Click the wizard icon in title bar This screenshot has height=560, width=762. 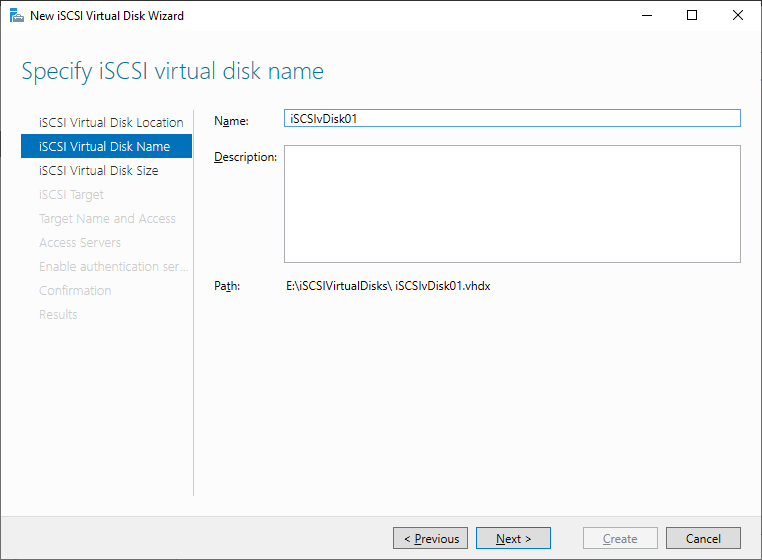tap(17, 16)
